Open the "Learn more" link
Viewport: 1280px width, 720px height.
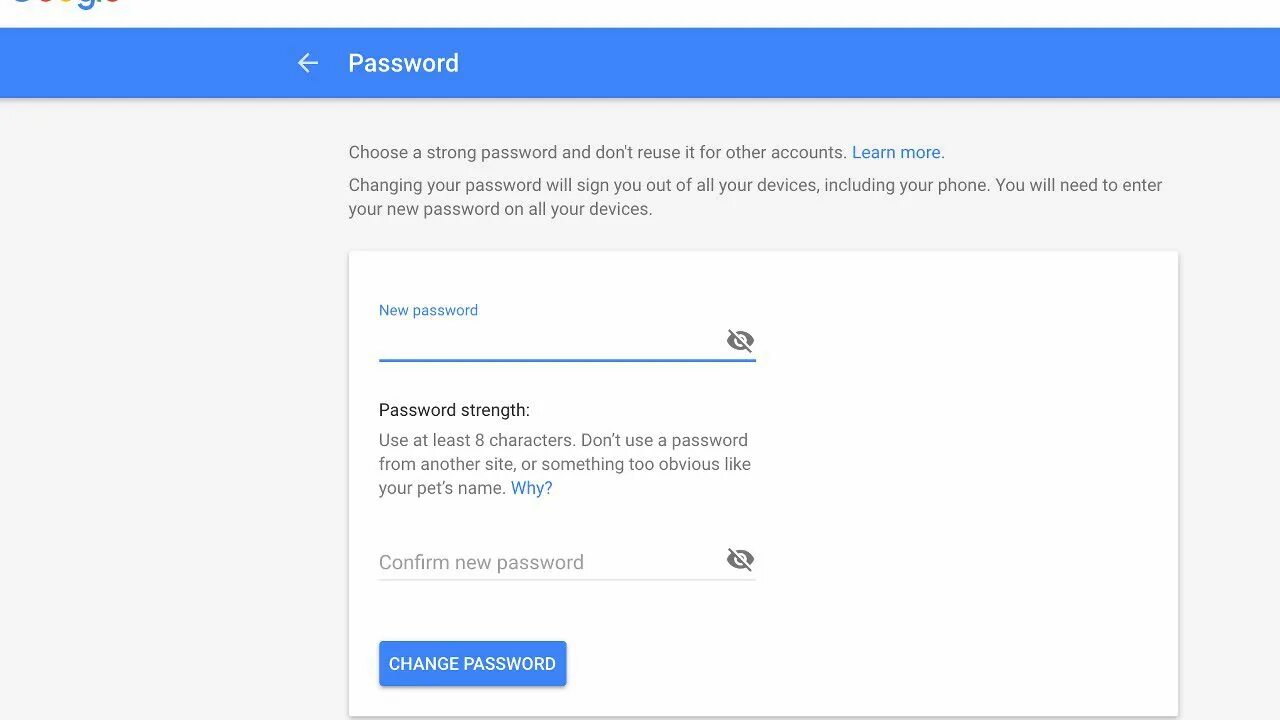click(x=896, y=152)
